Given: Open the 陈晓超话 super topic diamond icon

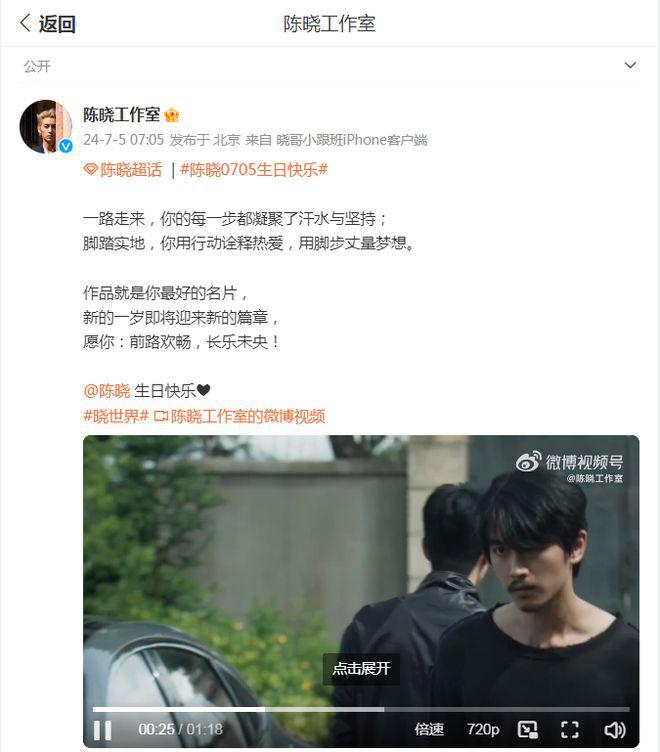Looking at the screenshot, I should (x=90, y=169).
